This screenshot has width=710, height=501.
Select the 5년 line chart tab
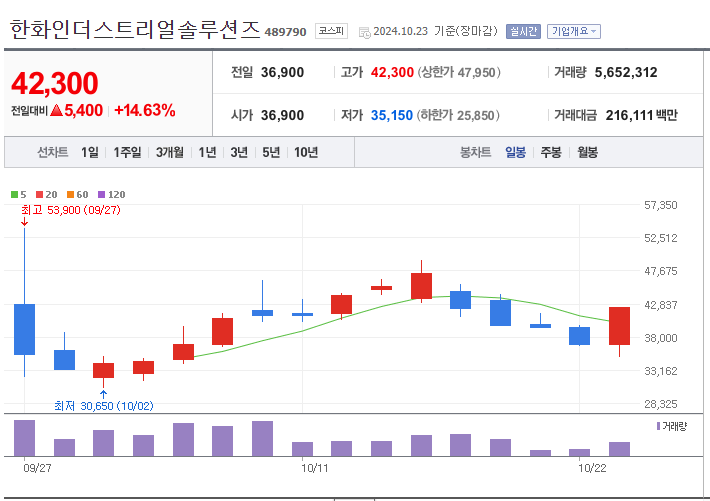pos(271,152)
